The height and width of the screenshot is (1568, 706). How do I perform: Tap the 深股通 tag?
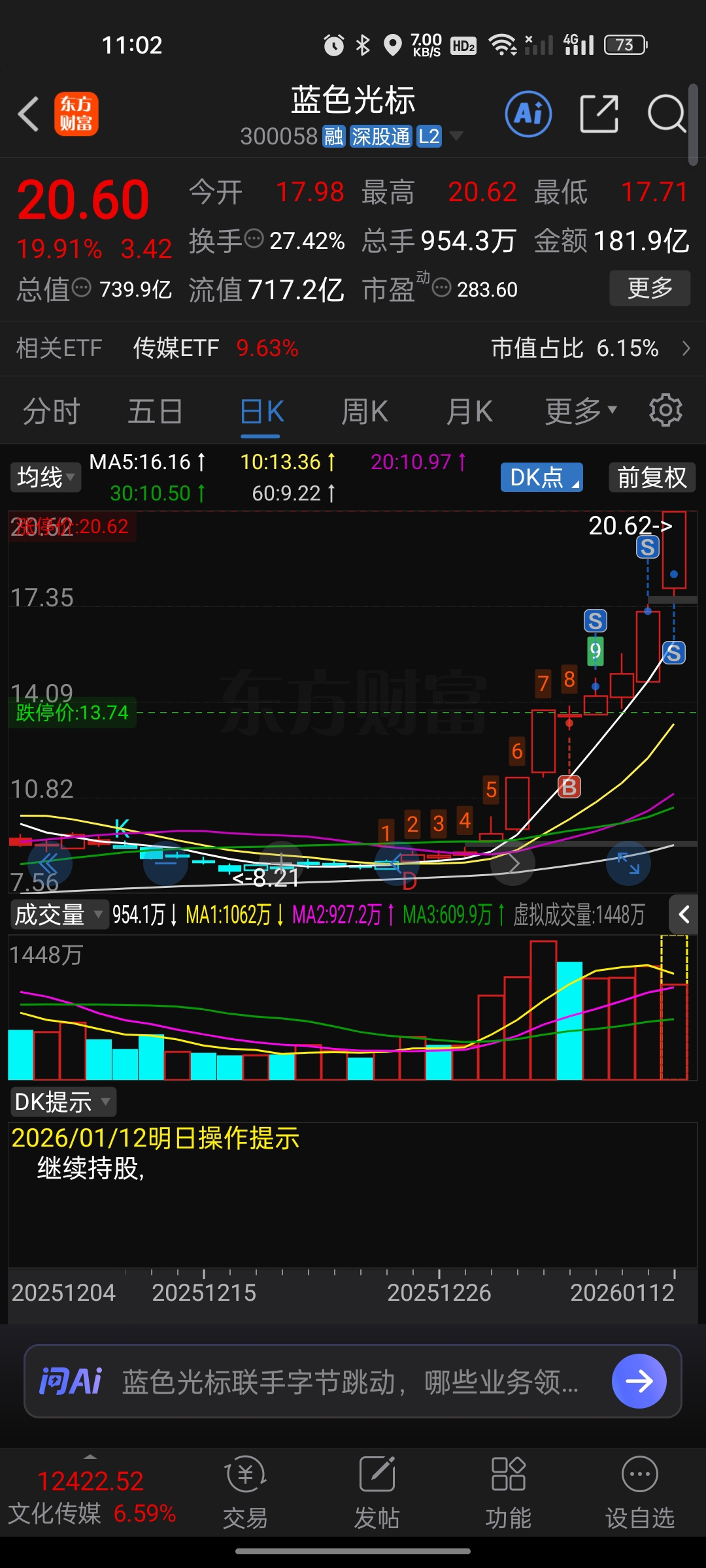tap(380, 137)
